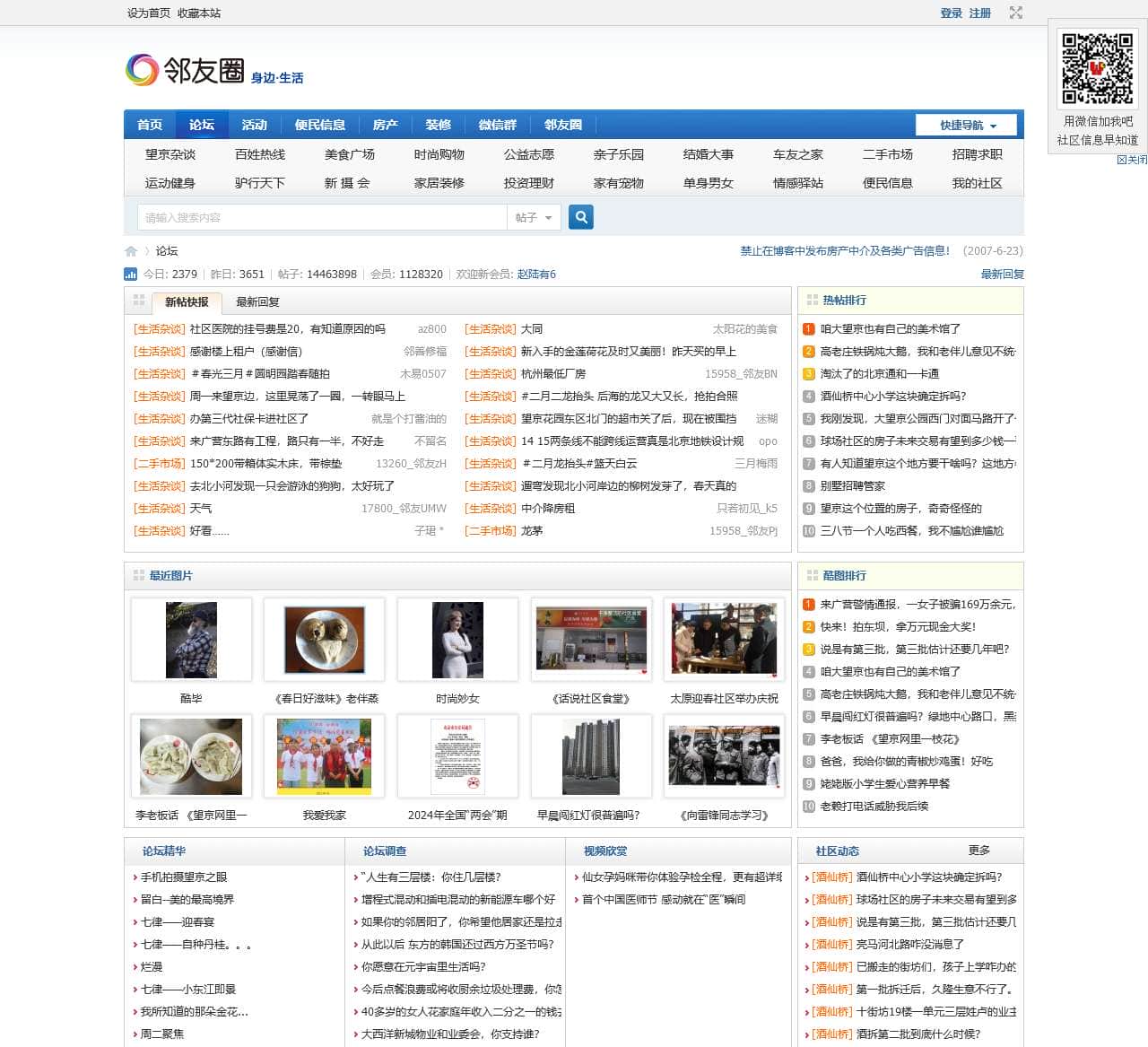
Task: Open the 快捷导航 dropdown
Action: point(965,125)
